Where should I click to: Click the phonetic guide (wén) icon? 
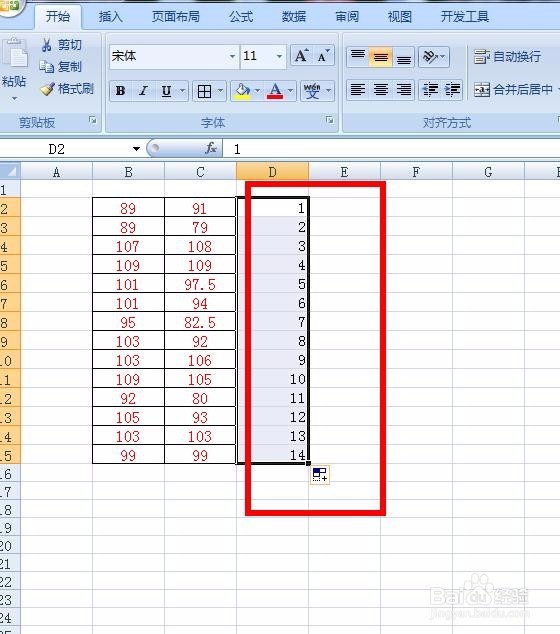[x=312, y=91]
